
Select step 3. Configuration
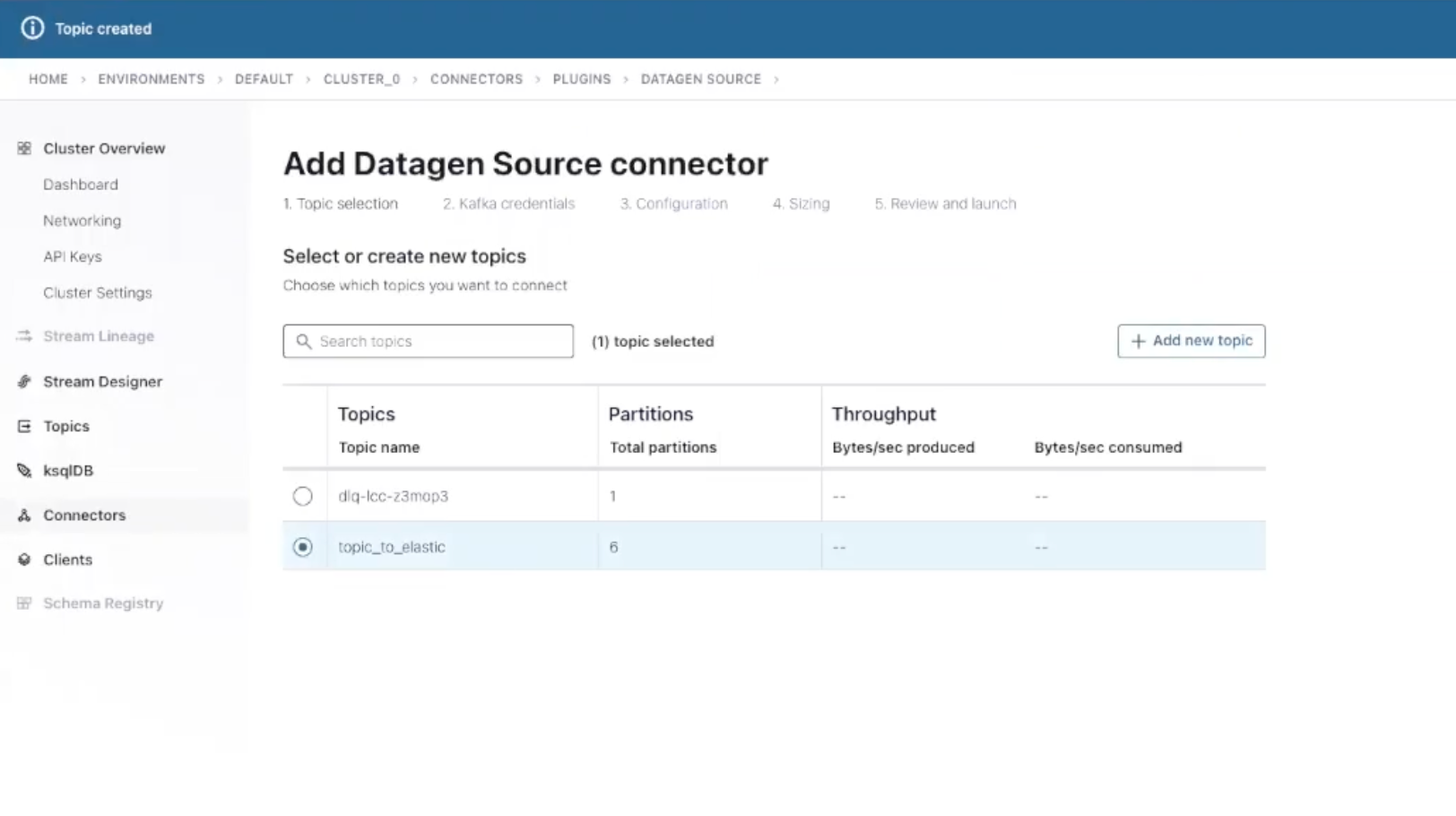click(674, 204)
